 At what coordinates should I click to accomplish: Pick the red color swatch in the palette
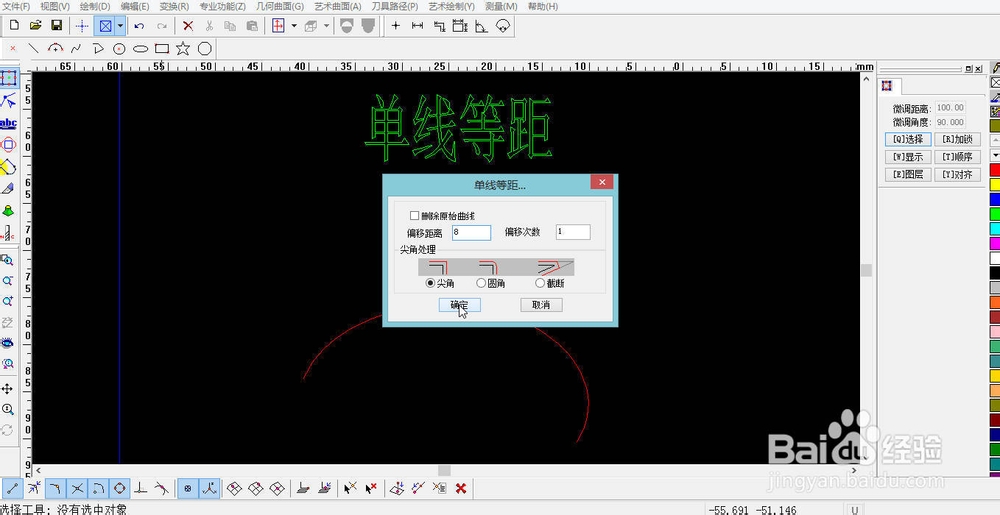(994, 170)
